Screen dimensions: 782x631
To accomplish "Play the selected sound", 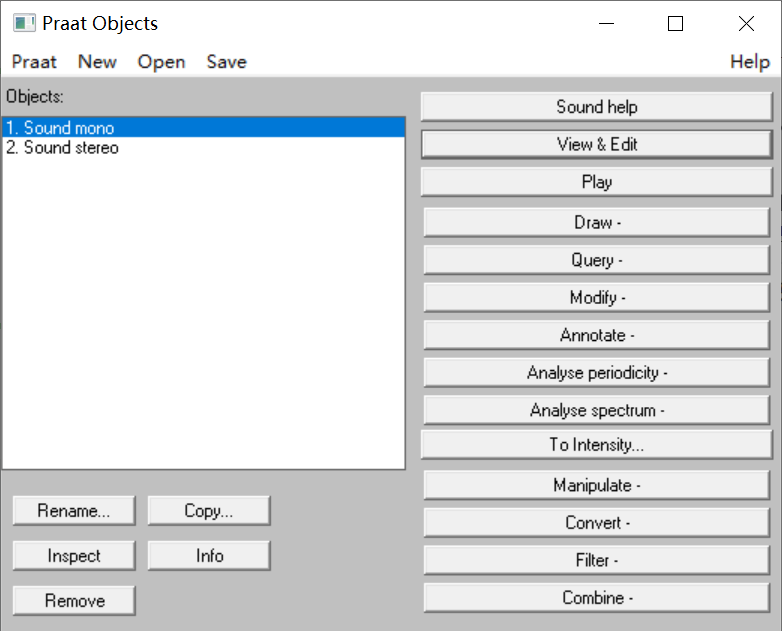I will pyautogui.click(x=596, y=182).
